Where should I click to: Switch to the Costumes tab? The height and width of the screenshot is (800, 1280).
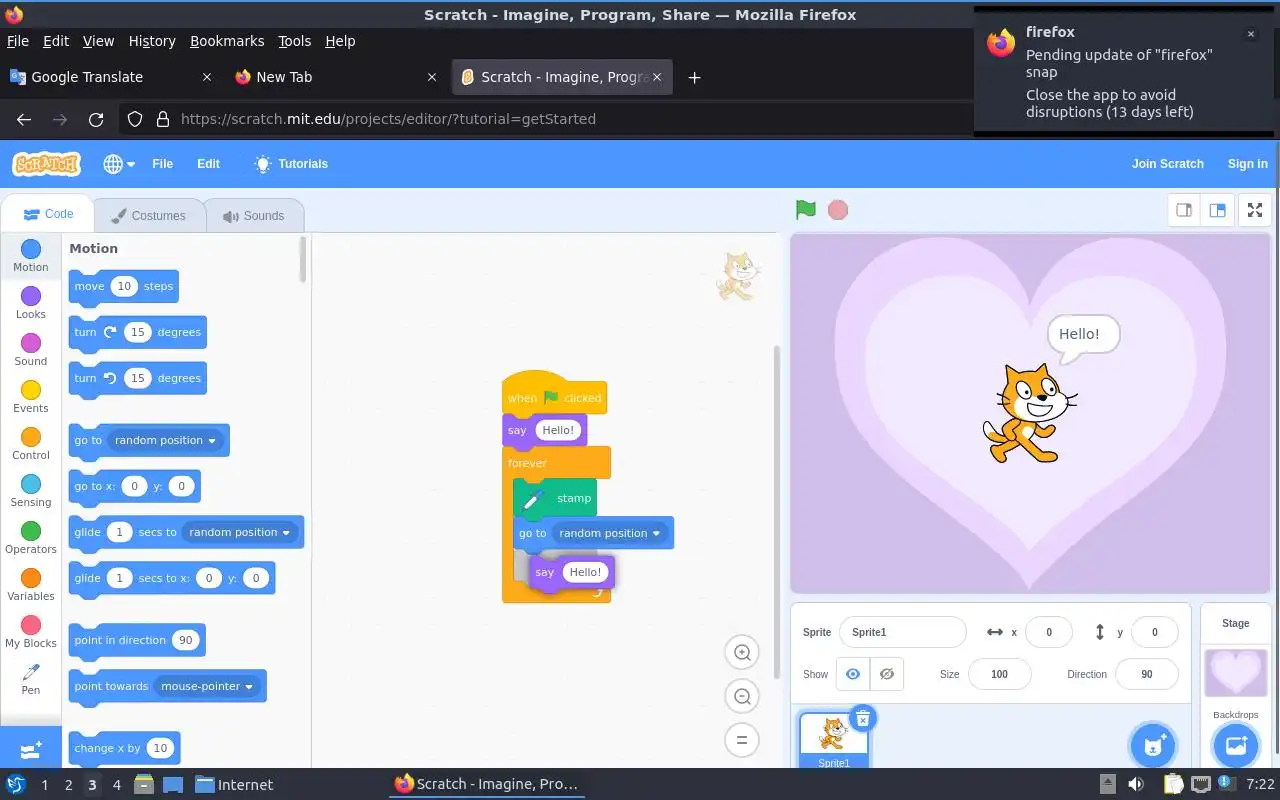point(148,216)
